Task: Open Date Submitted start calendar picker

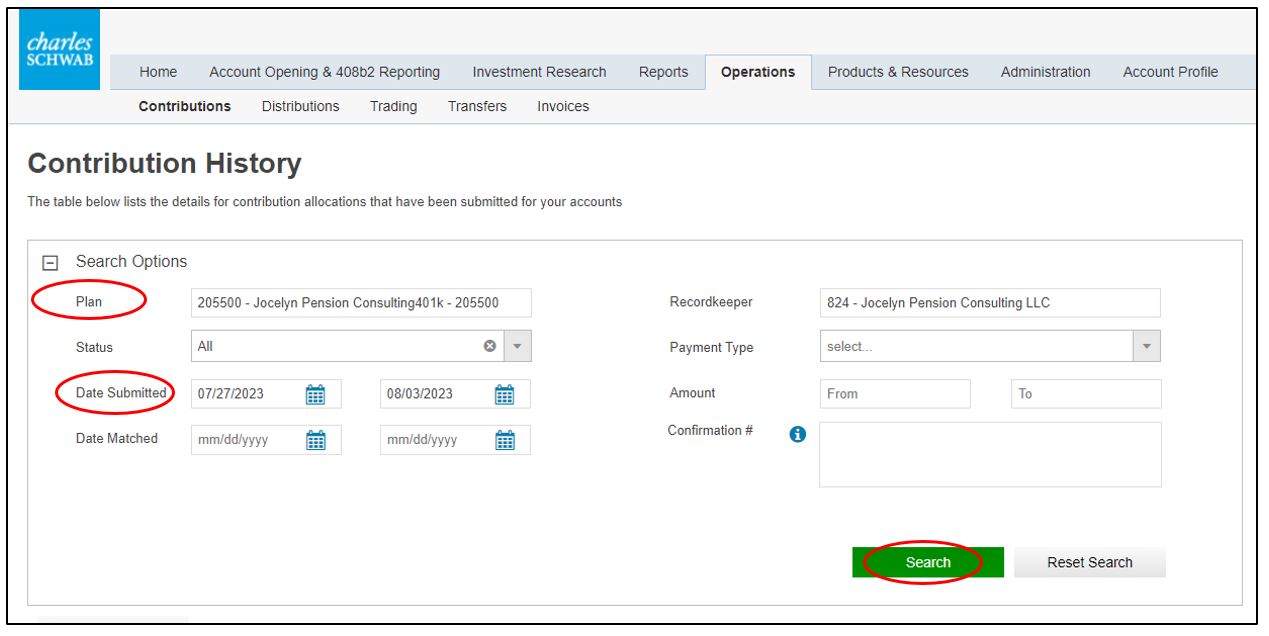Action: click(x=315, y=394)
